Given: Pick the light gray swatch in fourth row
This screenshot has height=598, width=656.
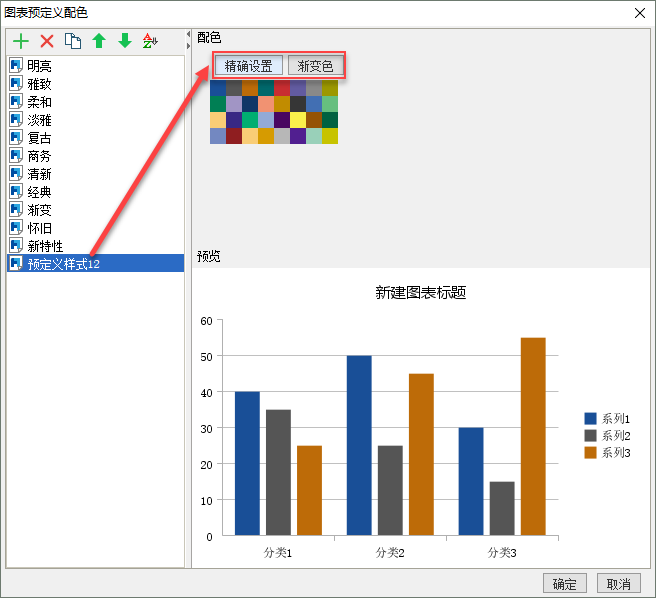Looking at the screenshot, I should click(282, 136).
